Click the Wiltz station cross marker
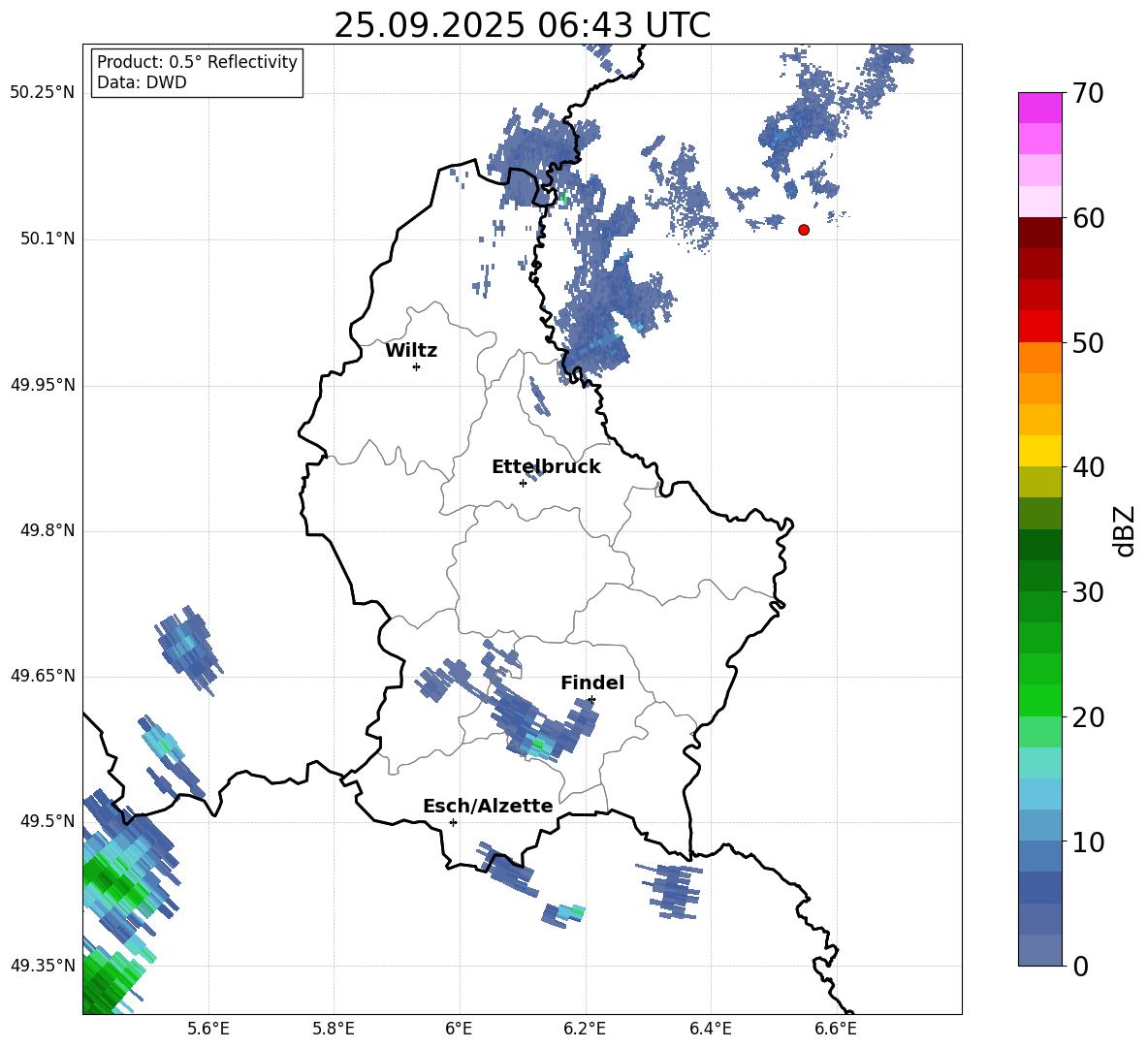Screen dimensions: 1148x1048 417,366
